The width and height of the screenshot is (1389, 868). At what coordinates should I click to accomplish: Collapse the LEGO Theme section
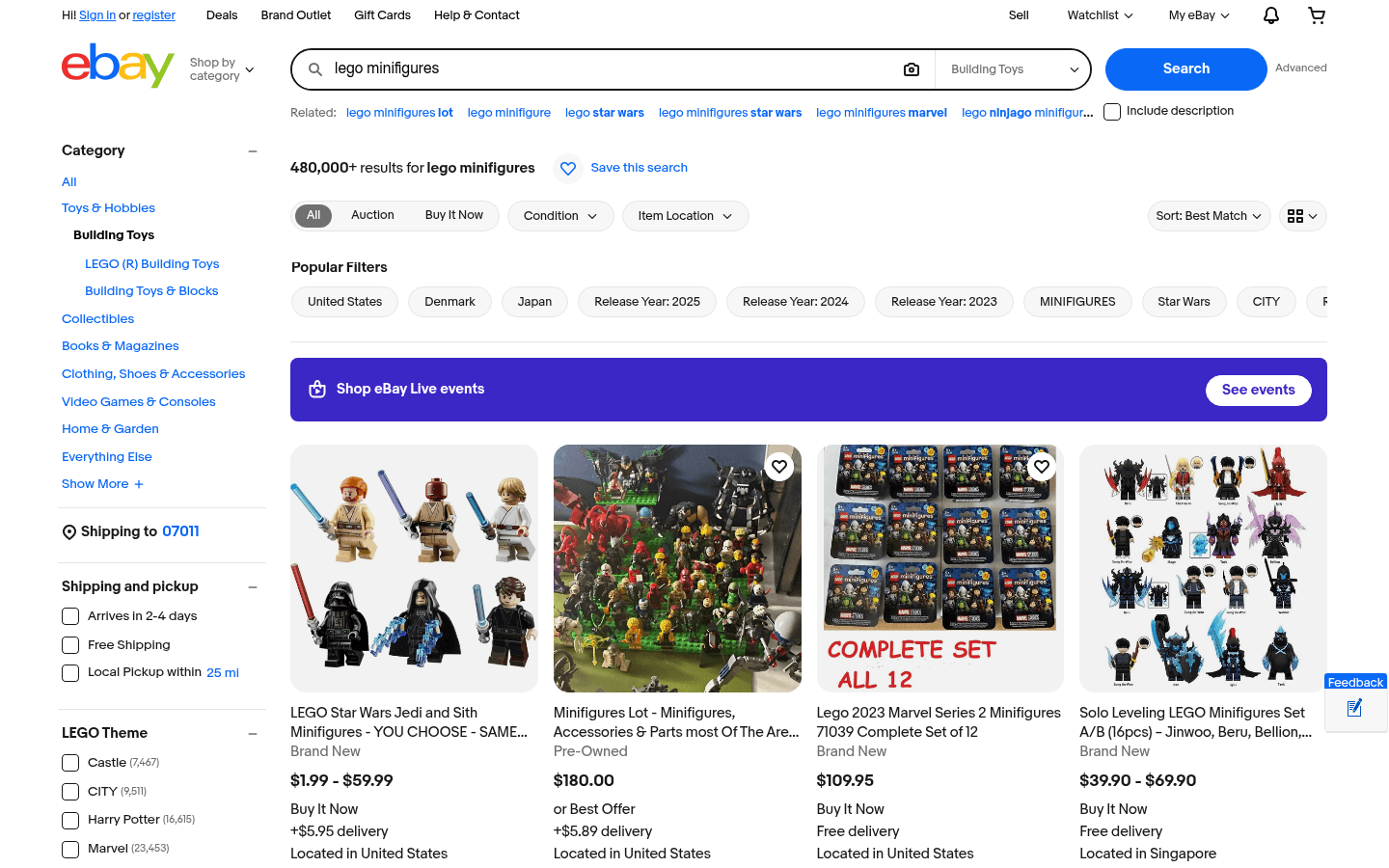click(253, 734)
